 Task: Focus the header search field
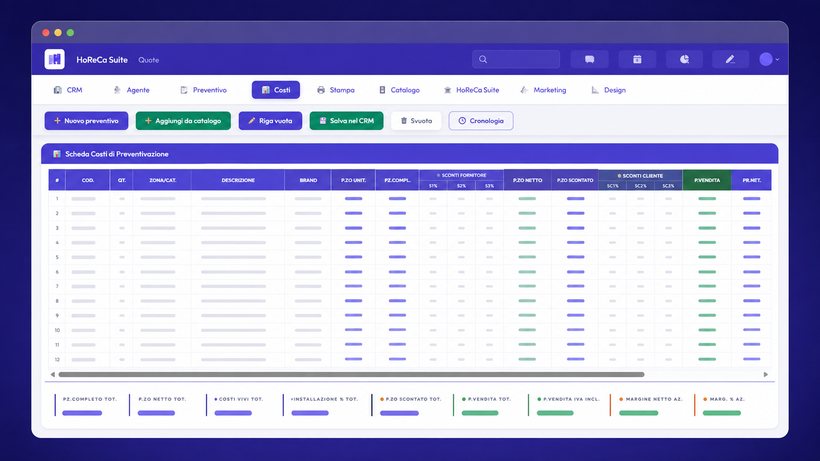[x=516, y=59]
